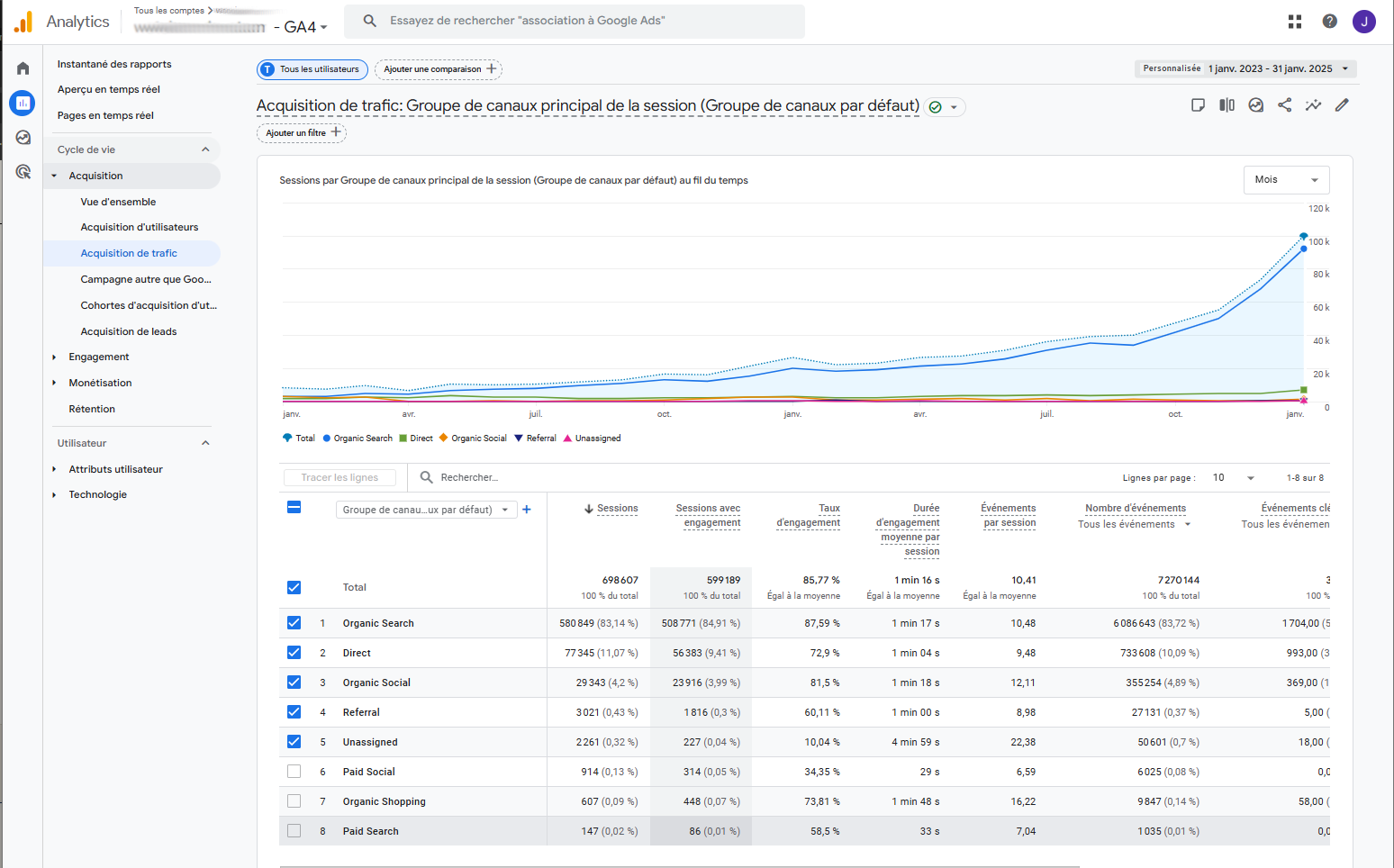The height and width of the screenshot is (868, 1394).
Task: Open the user account avatar J
Action: (x=1364, y=22)
